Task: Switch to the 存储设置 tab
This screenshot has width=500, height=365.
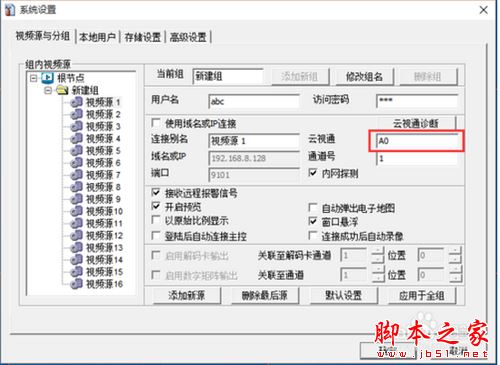Action: click(x=143, y=37)
